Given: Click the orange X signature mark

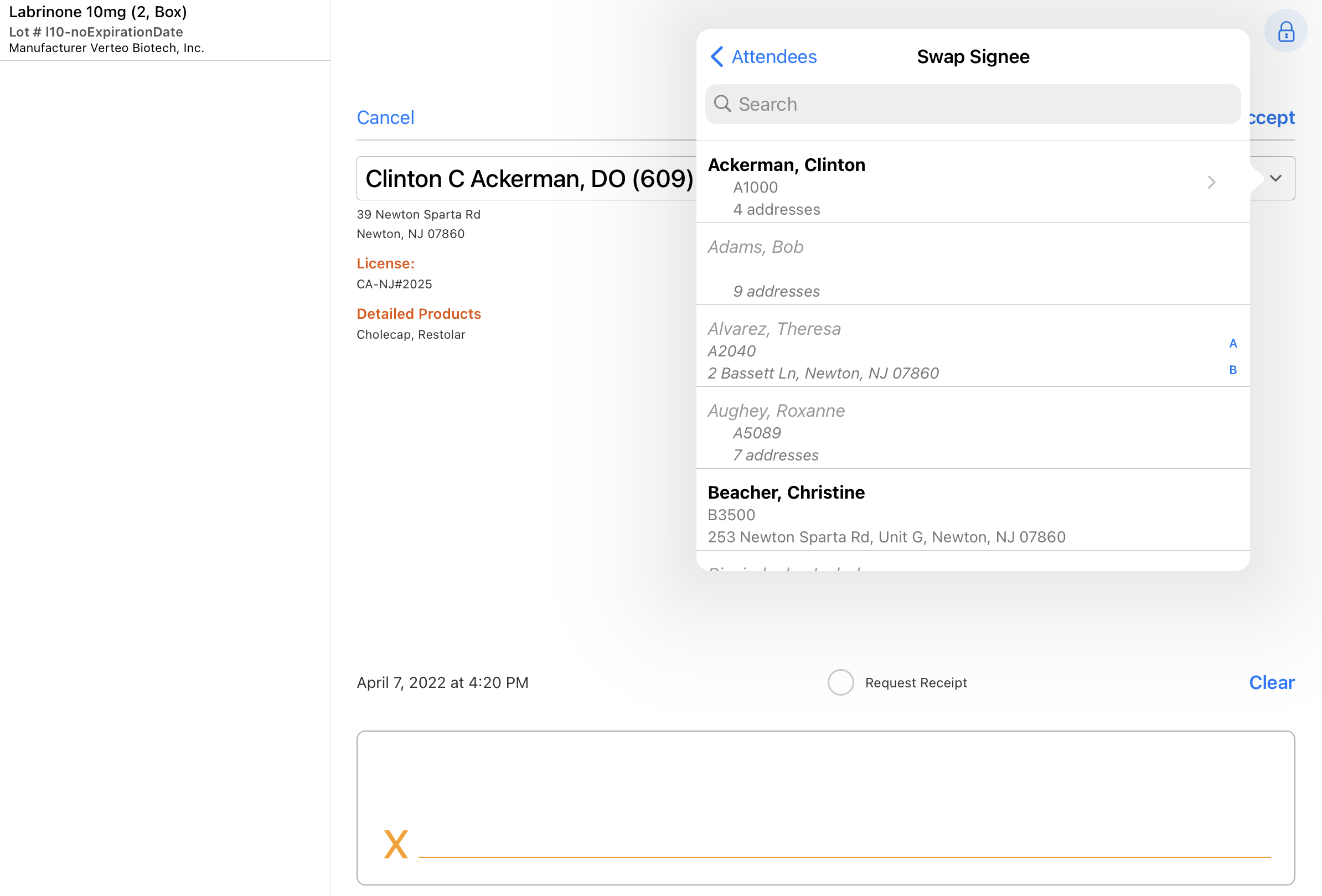Looking at the screenshot, I should coord(396,843).
